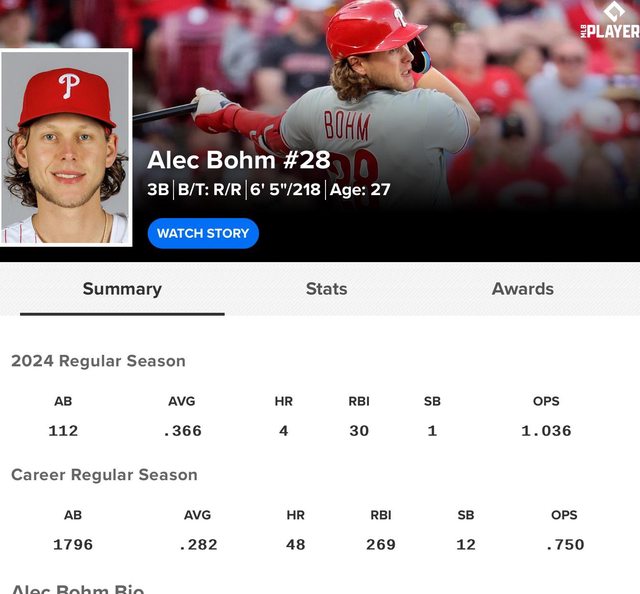Open the Awards tab
640x594 pixels.
pyautogui.click(x=522, y=289)
